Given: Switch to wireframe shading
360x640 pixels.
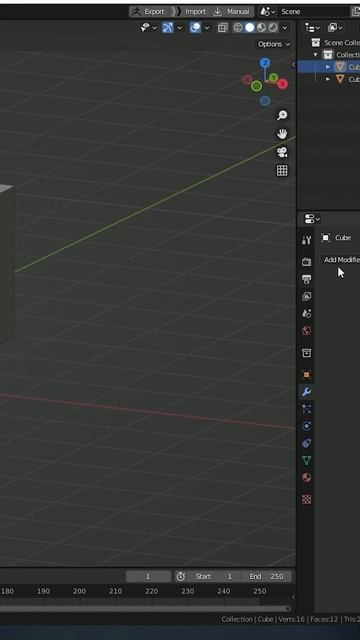Looking at the screenshot, I should coord(238,28).
